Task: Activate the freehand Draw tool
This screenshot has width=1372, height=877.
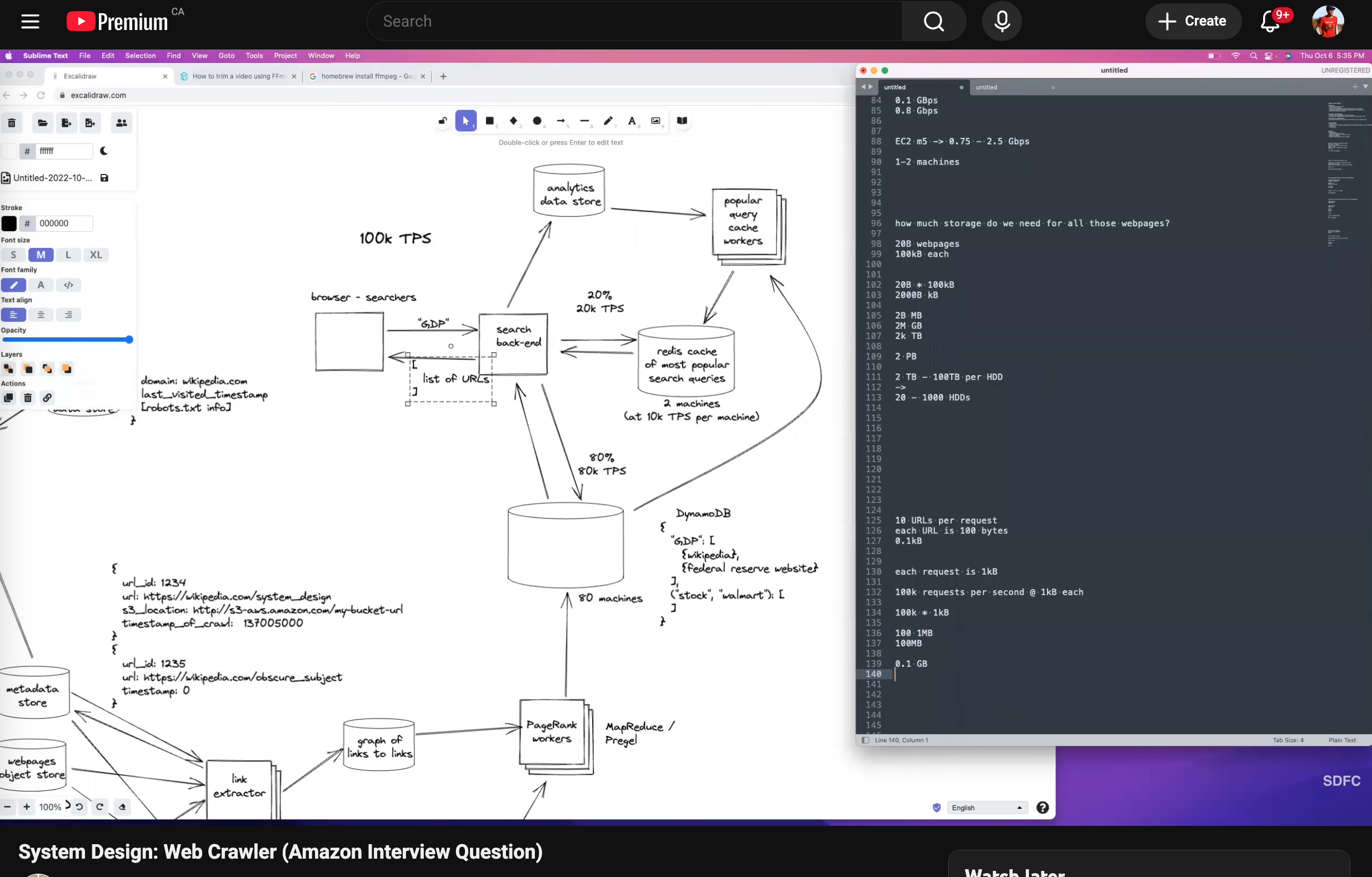Action: click(x=608, y=121)
